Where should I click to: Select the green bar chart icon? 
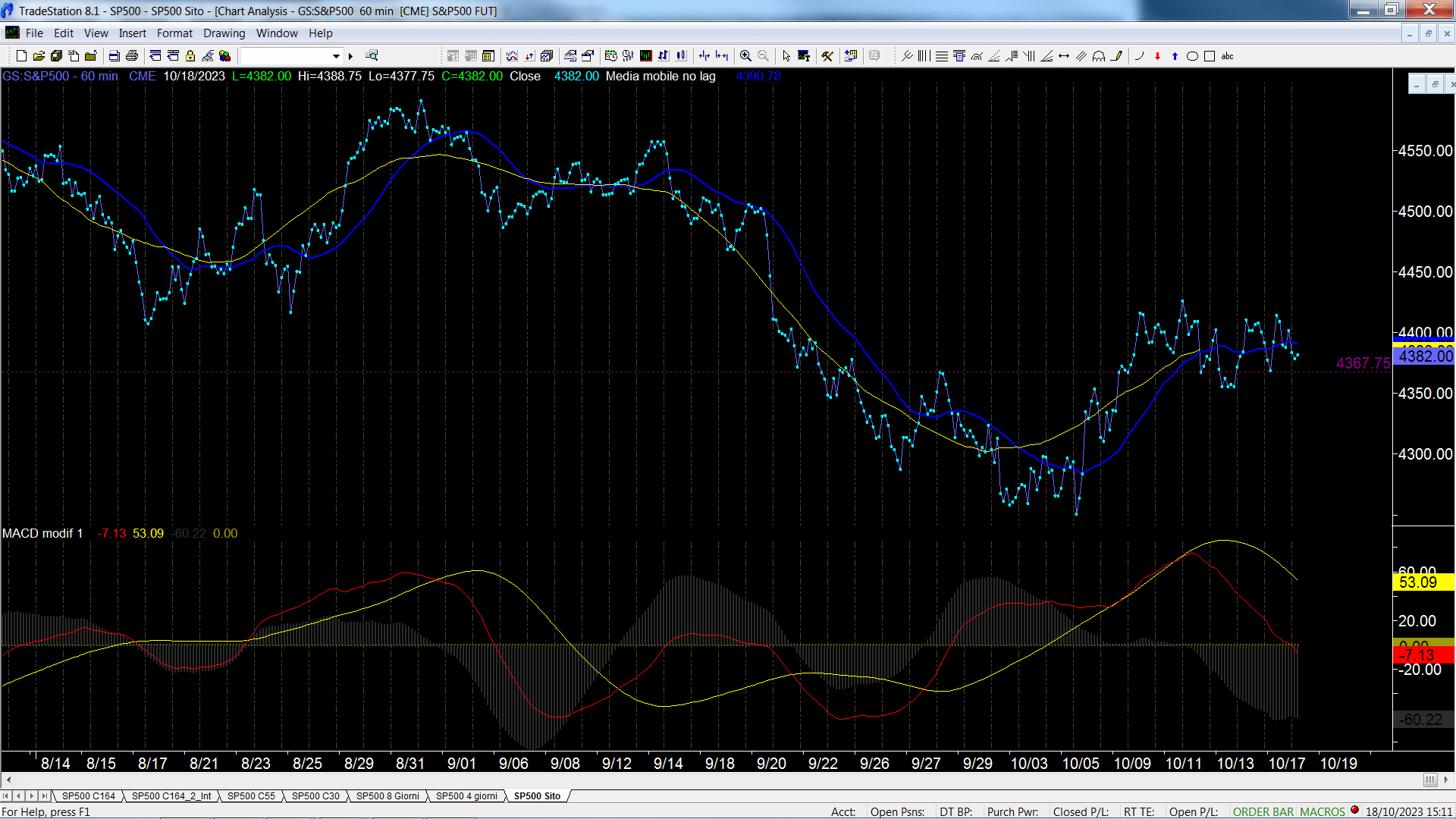click(646, 56)
